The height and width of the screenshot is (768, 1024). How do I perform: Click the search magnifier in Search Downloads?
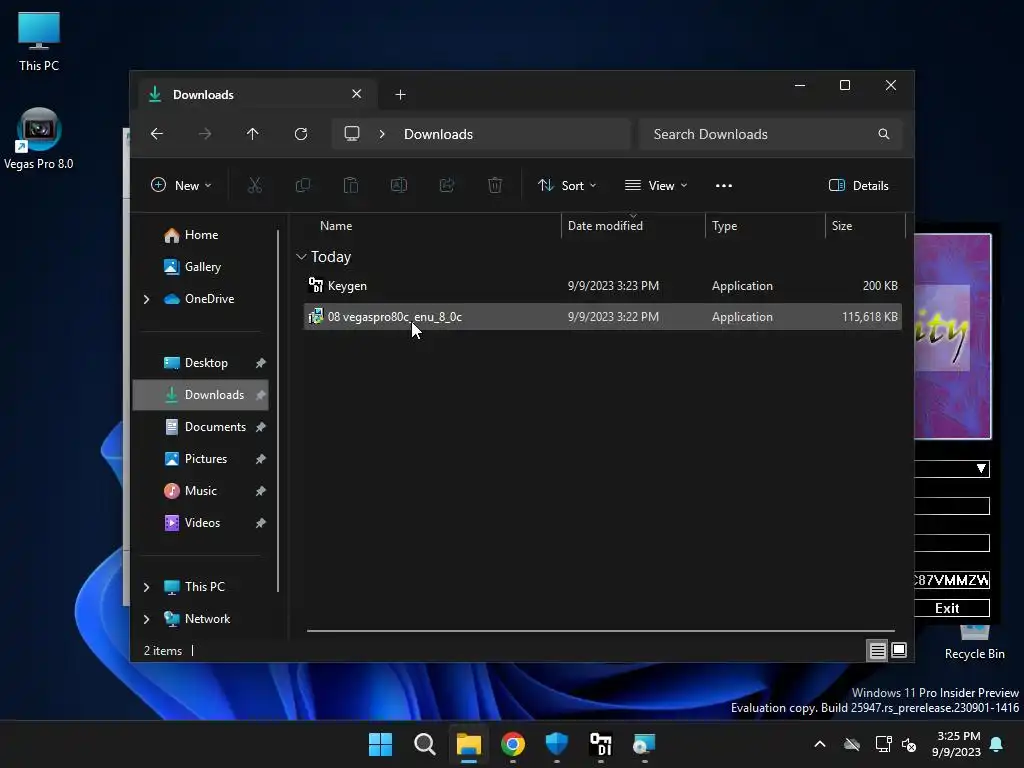click(884, 134)
